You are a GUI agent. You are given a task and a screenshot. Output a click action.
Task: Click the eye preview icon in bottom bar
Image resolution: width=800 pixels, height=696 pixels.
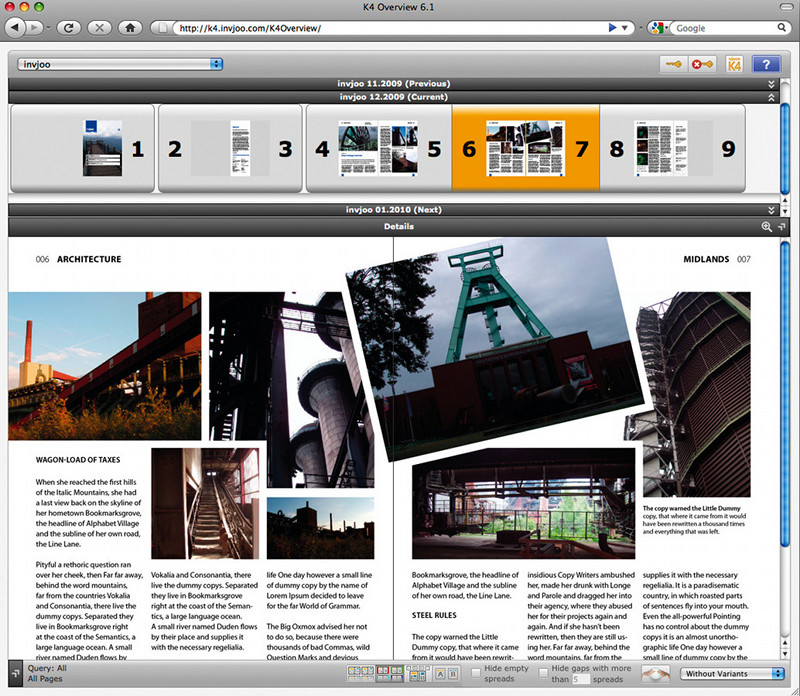pos(655,674)
